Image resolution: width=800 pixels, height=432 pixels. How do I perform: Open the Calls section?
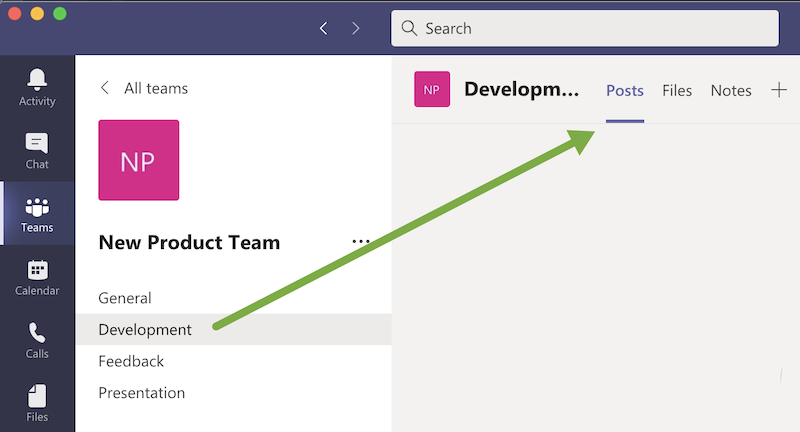[37, 341]
